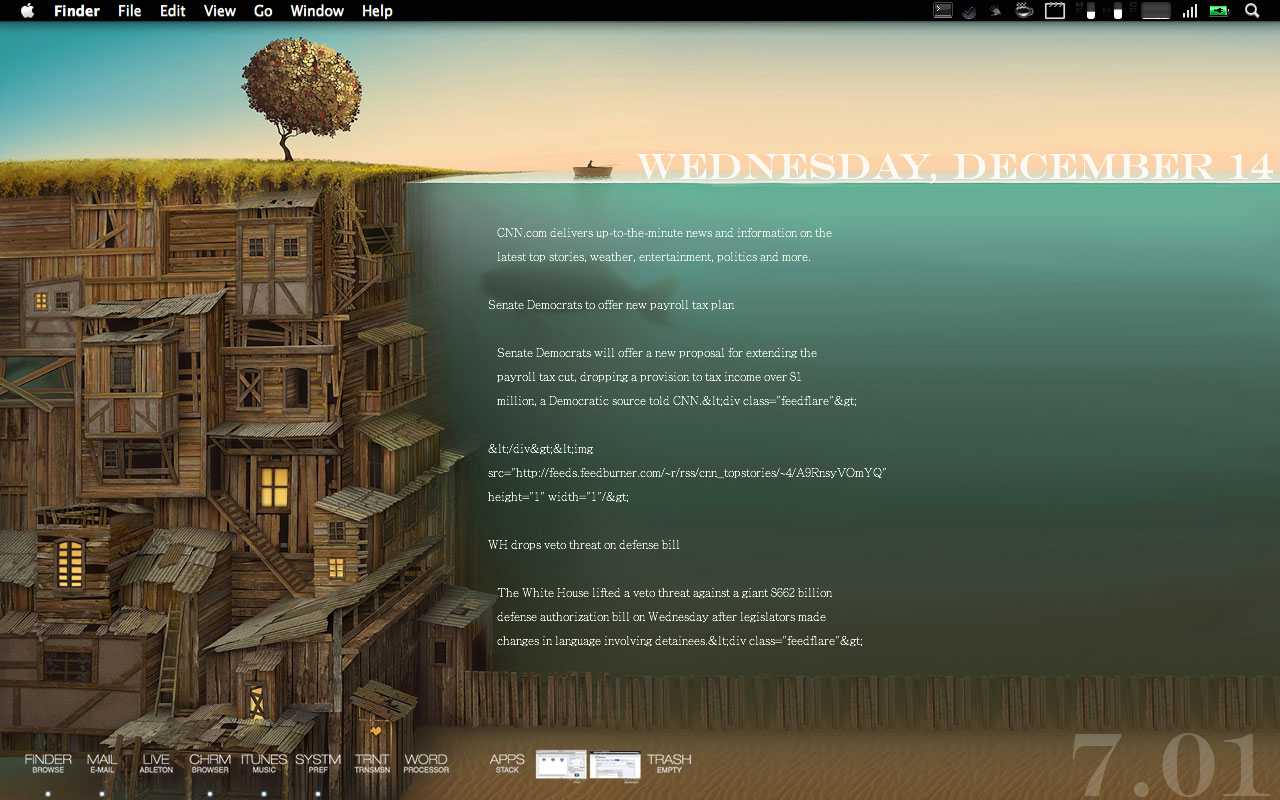Screen dimensions: 1280x800
Task: Click the CPU usage graph in menu bar
Action: click(1156, 11)
